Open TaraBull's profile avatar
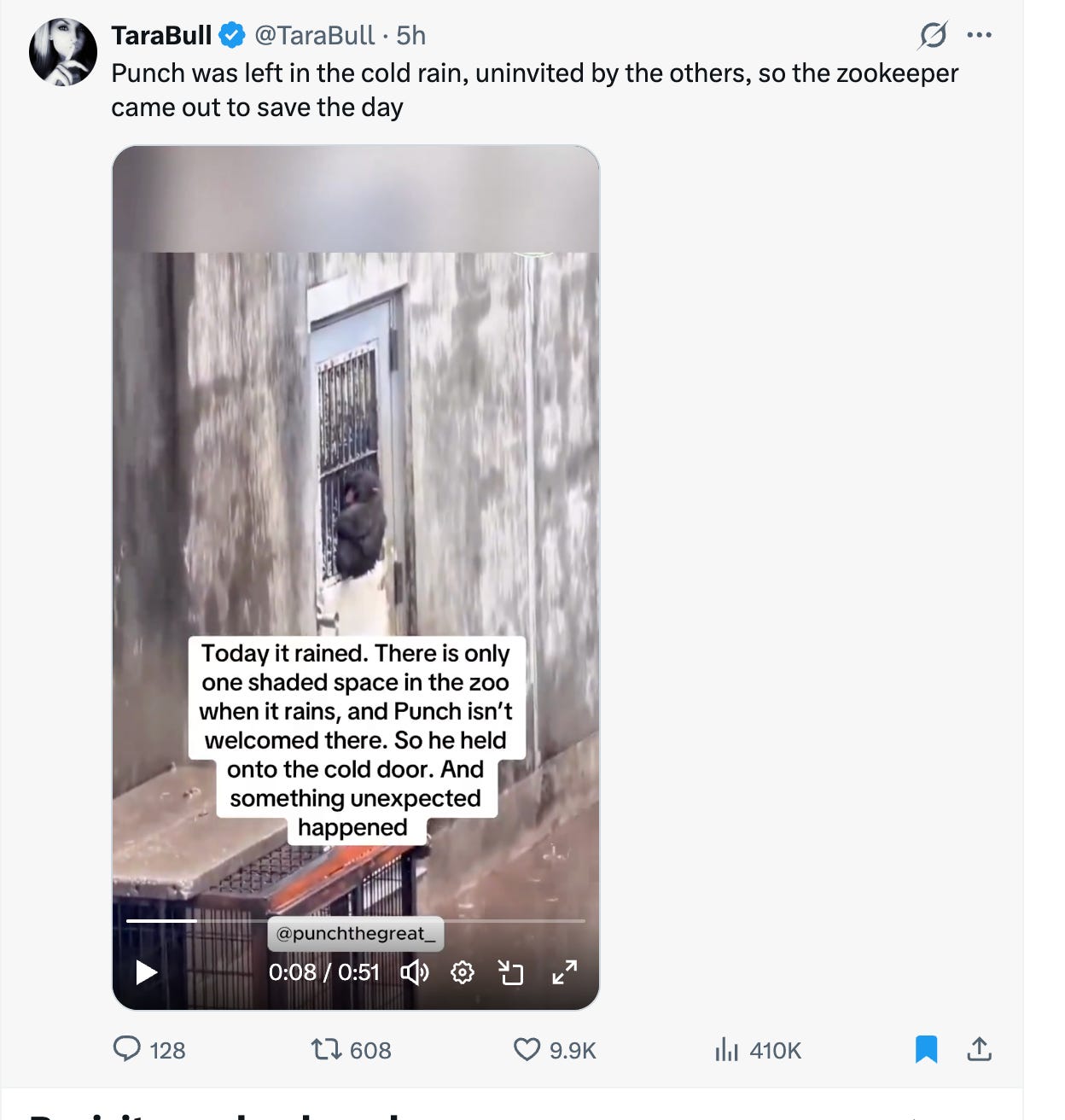 (x=63, y=52)
